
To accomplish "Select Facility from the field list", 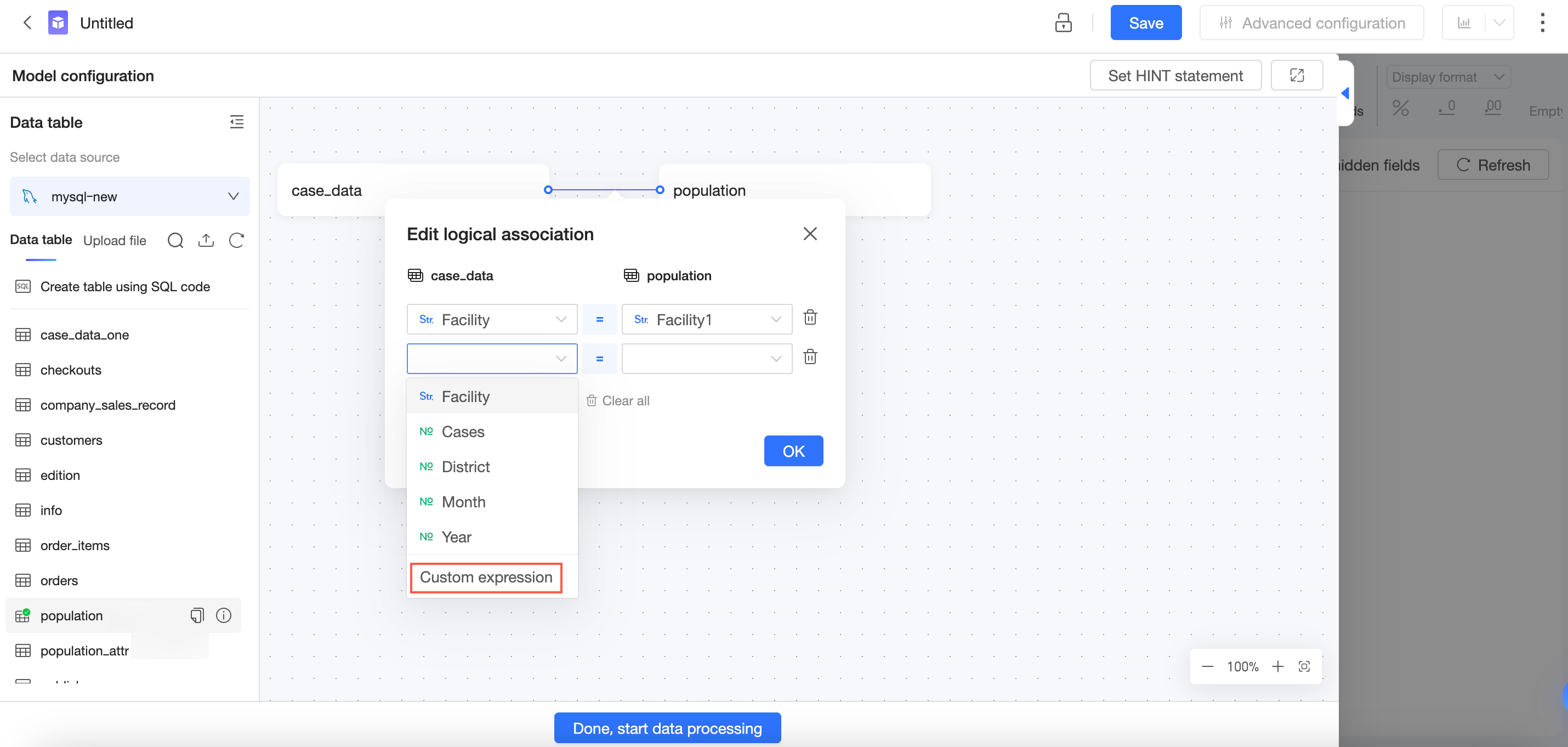I will [492, 397].
